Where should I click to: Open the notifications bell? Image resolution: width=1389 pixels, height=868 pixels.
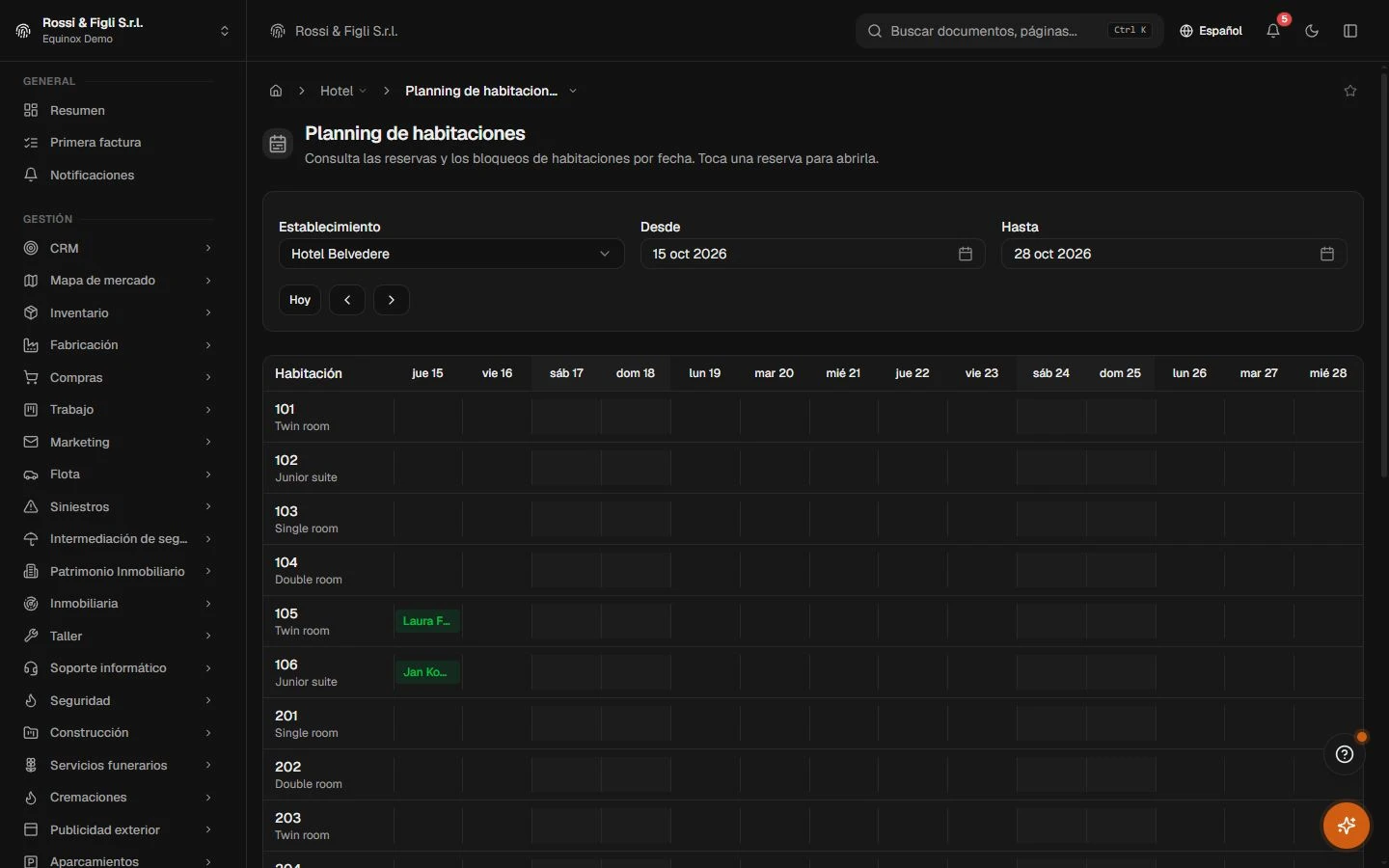pyautogui.click(x=1273, y=31)
